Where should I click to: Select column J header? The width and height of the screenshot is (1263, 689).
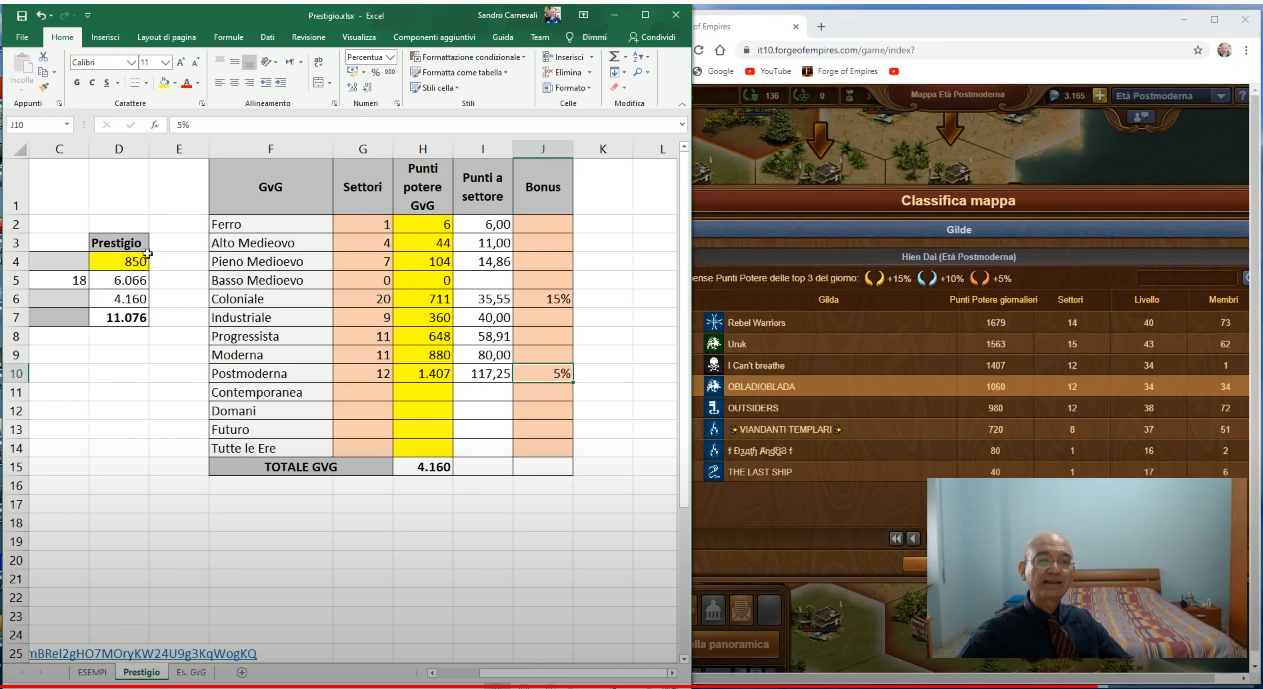click(x=543, y=149)
